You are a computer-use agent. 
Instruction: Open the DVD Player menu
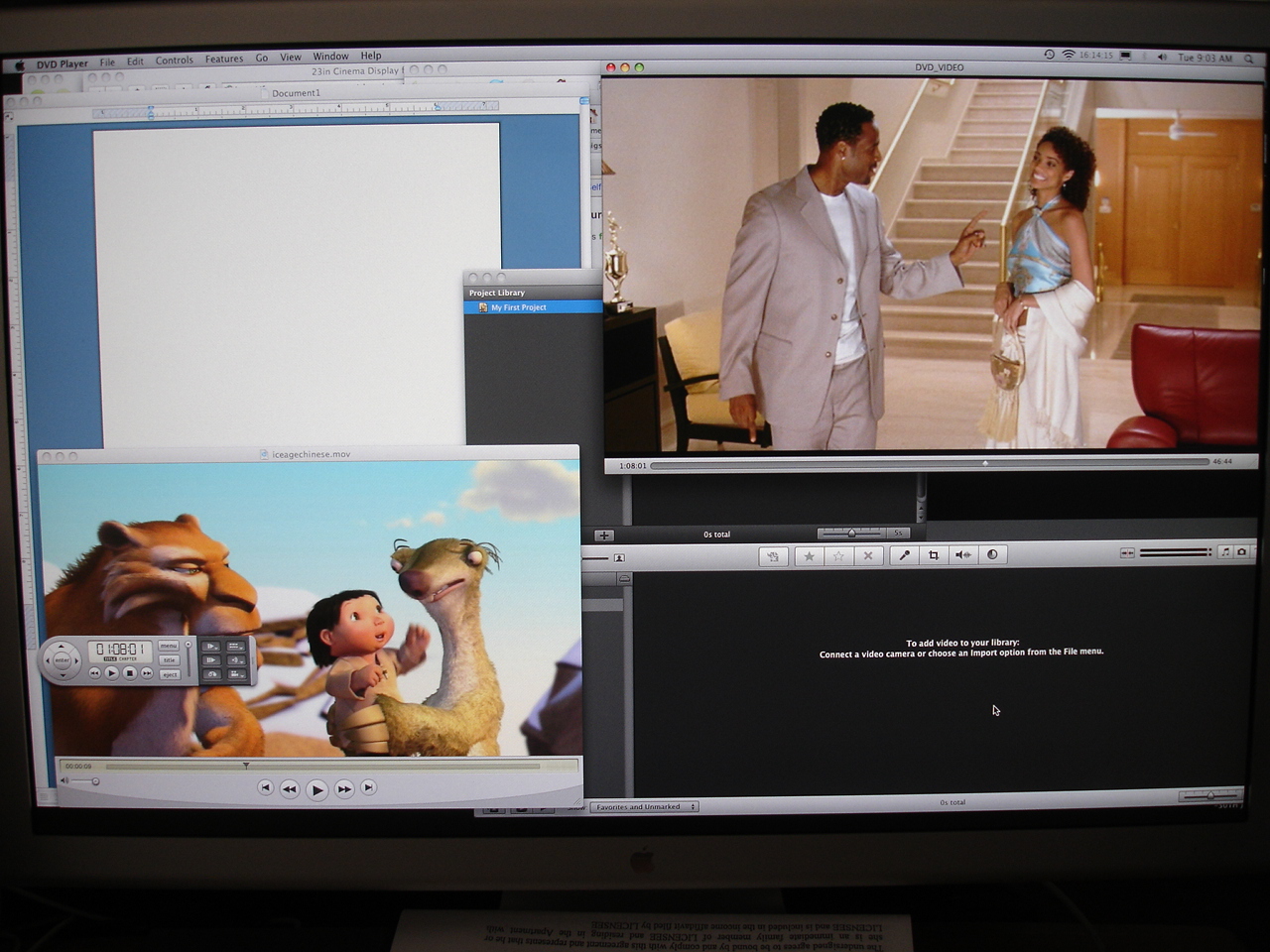pos(63,63)
